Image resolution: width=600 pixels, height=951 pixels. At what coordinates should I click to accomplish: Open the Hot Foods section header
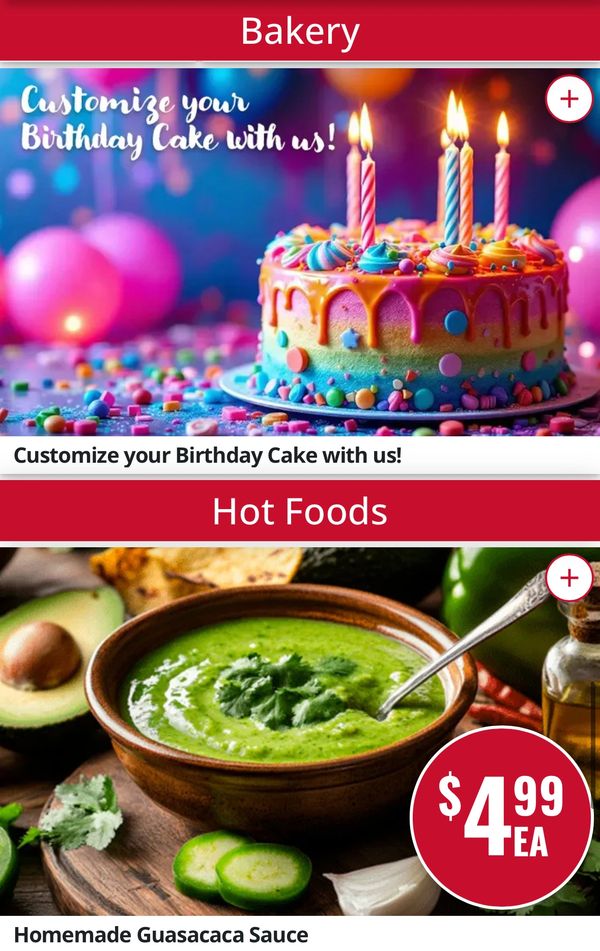(300, 511)
